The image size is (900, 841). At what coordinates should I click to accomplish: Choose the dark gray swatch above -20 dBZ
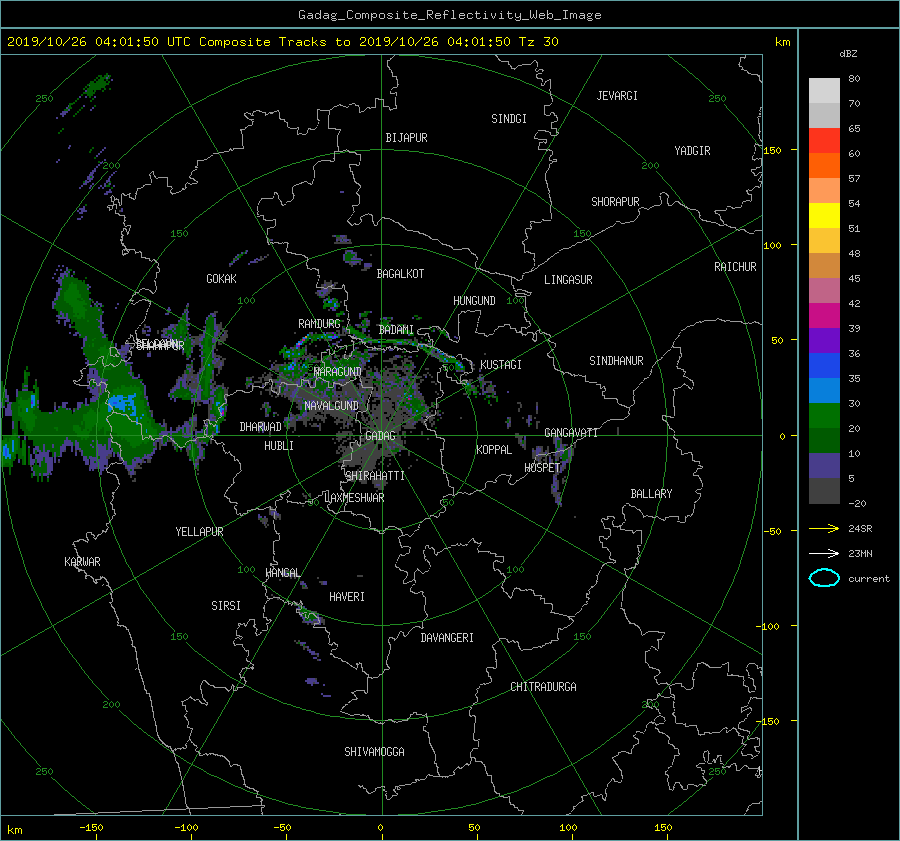coord(824,490)
